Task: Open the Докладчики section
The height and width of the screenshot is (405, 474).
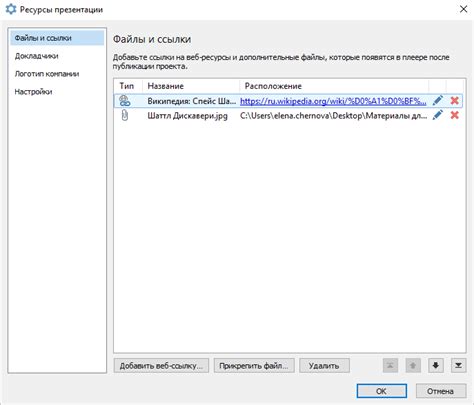Action: click(37, 56)
